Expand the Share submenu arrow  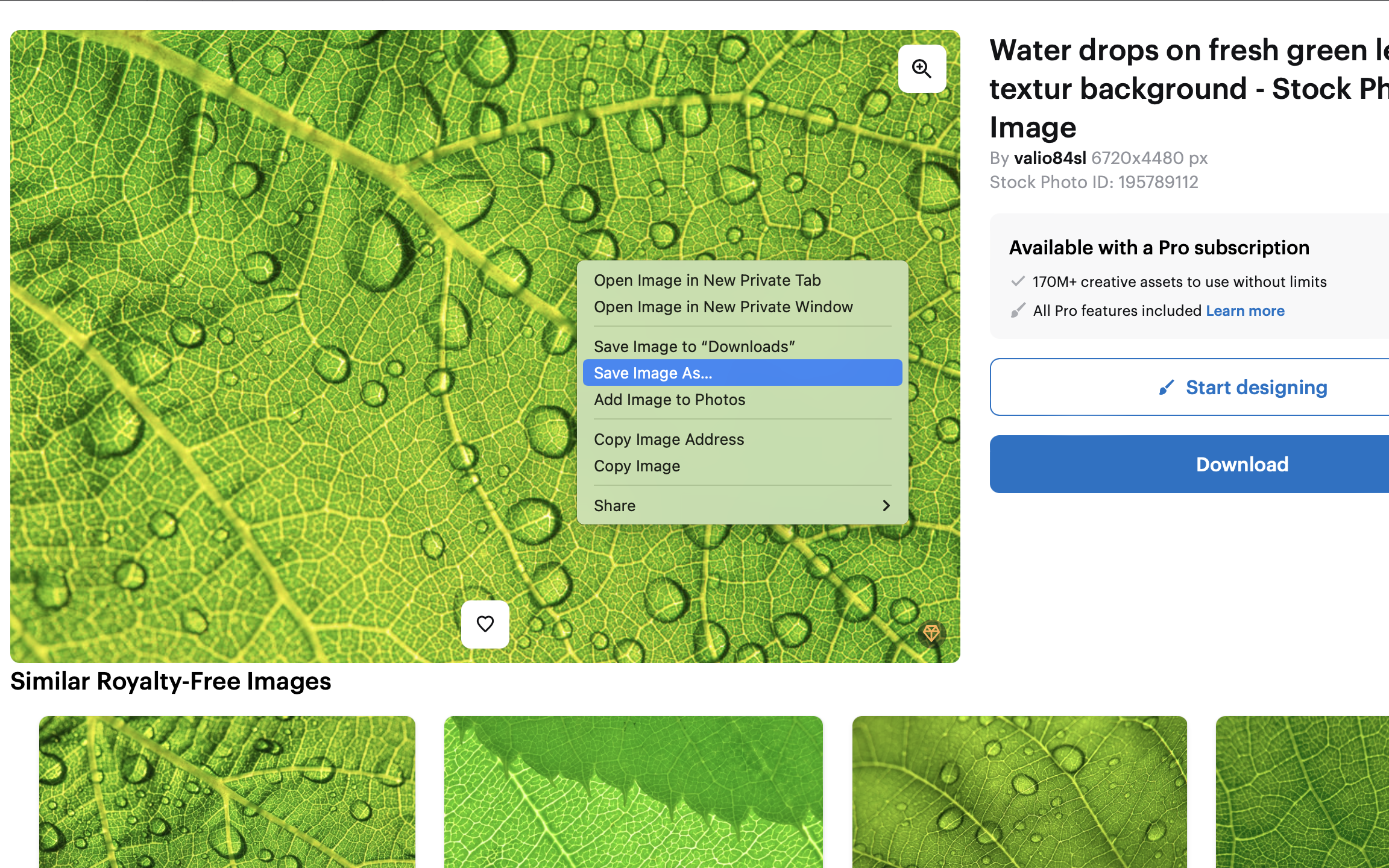(886, 506)
